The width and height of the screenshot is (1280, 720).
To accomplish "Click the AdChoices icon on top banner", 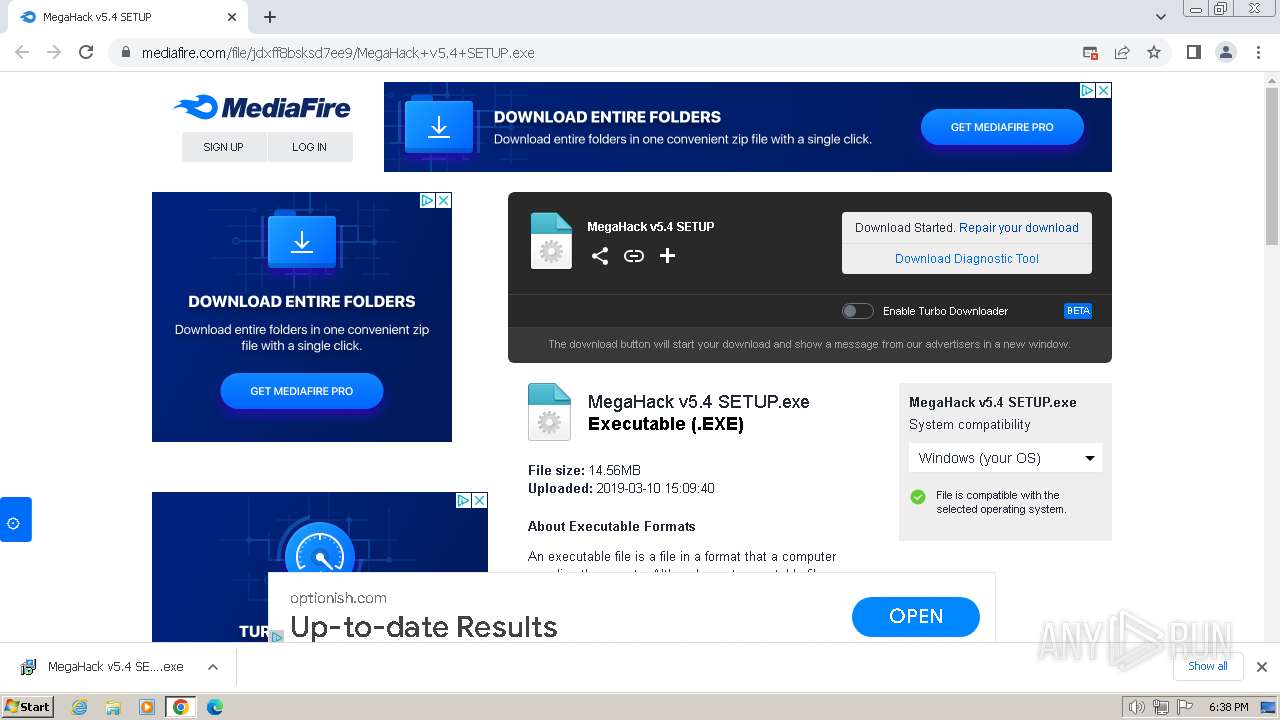I will [1088, 90].
